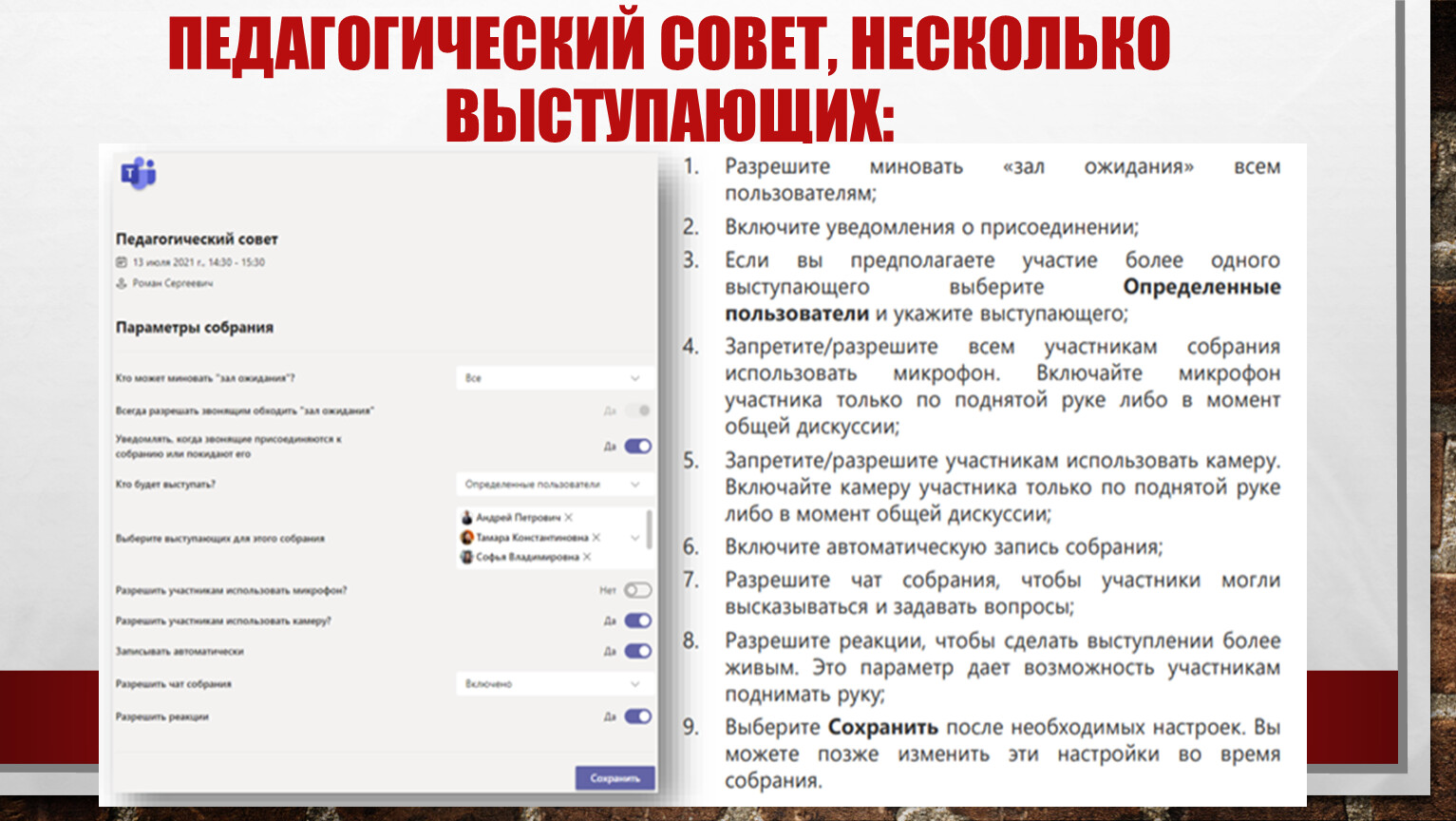Click label 'Разрешить участникам использовать микрофон?'
1456x821 pixels.
232,591
